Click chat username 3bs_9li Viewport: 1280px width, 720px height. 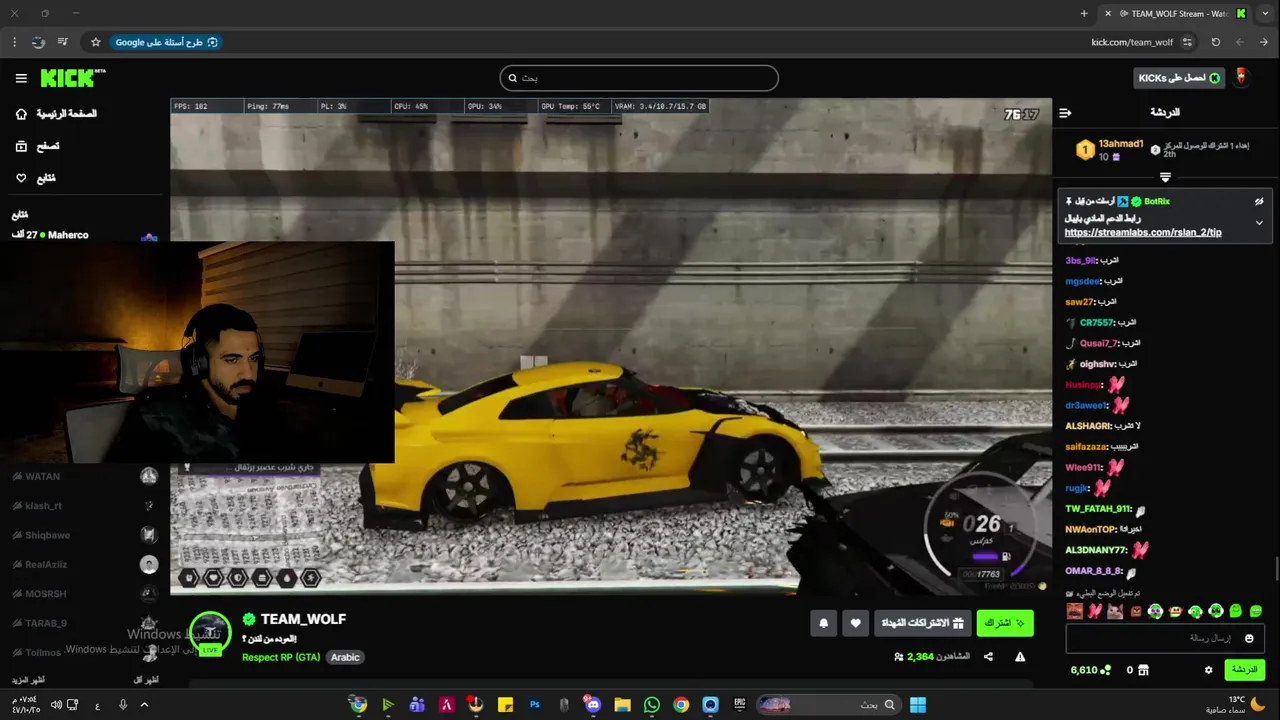tap(1081, 260)
